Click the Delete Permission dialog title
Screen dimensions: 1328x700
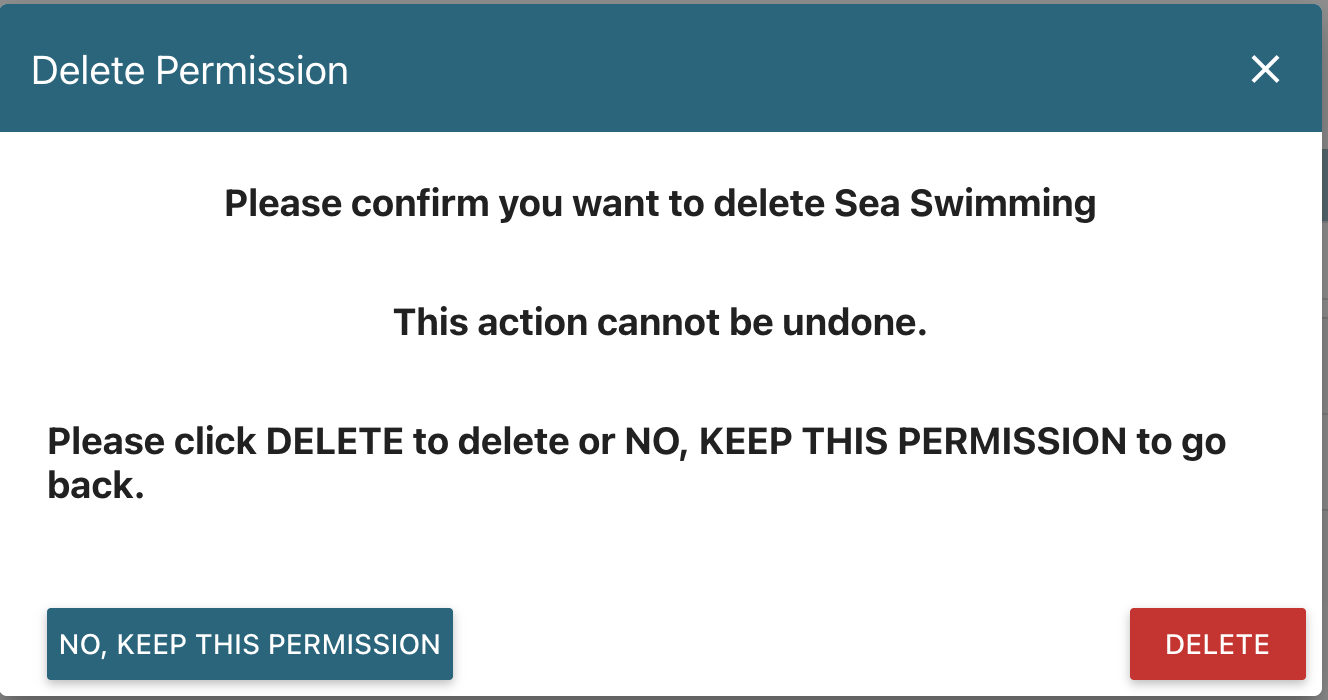coord(190,71)
